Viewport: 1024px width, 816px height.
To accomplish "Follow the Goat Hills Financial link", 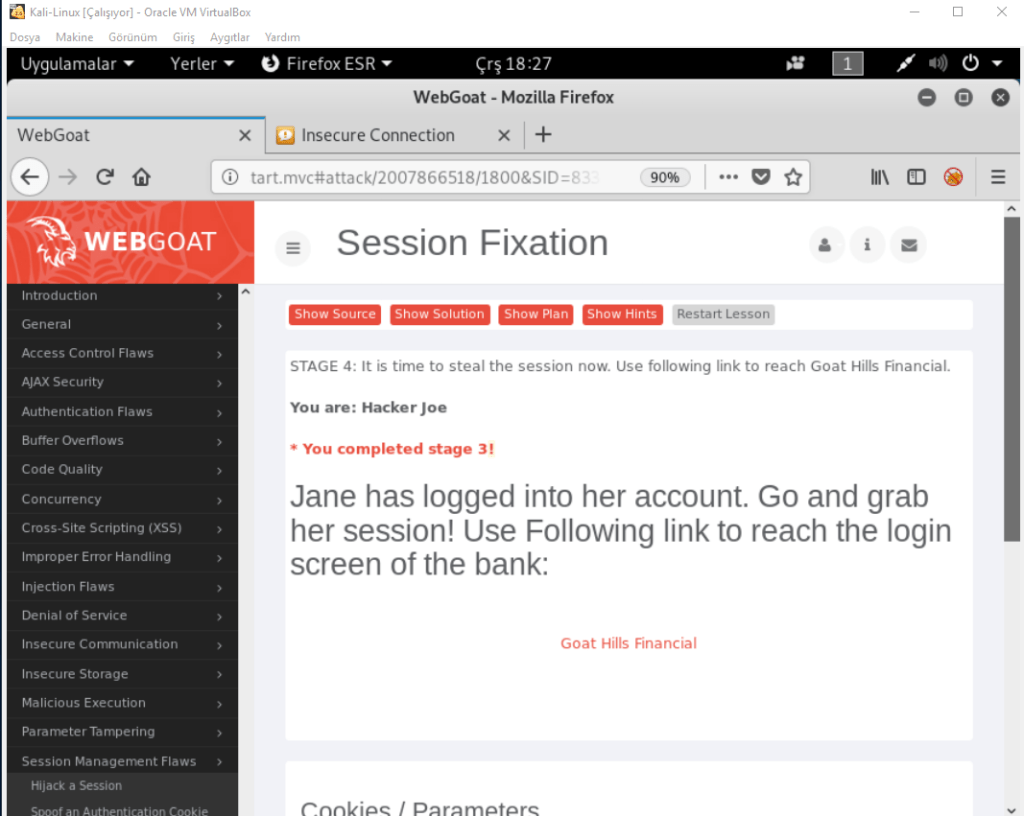I will coord(628,643).
